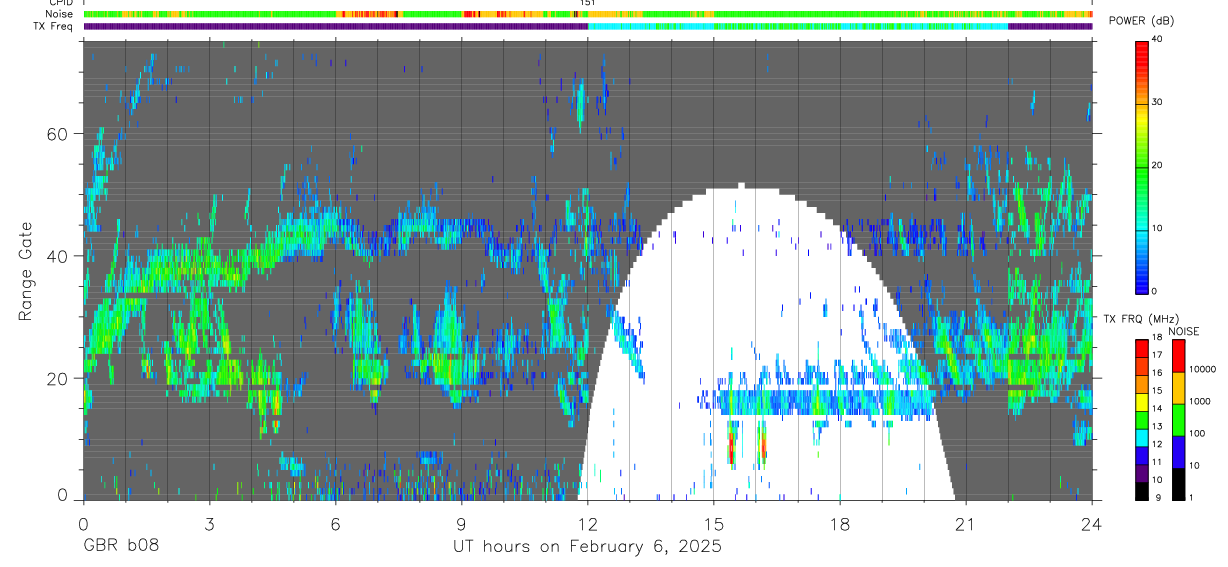Click the red segment of the NOISE legend

click(x=1178, y=355)
